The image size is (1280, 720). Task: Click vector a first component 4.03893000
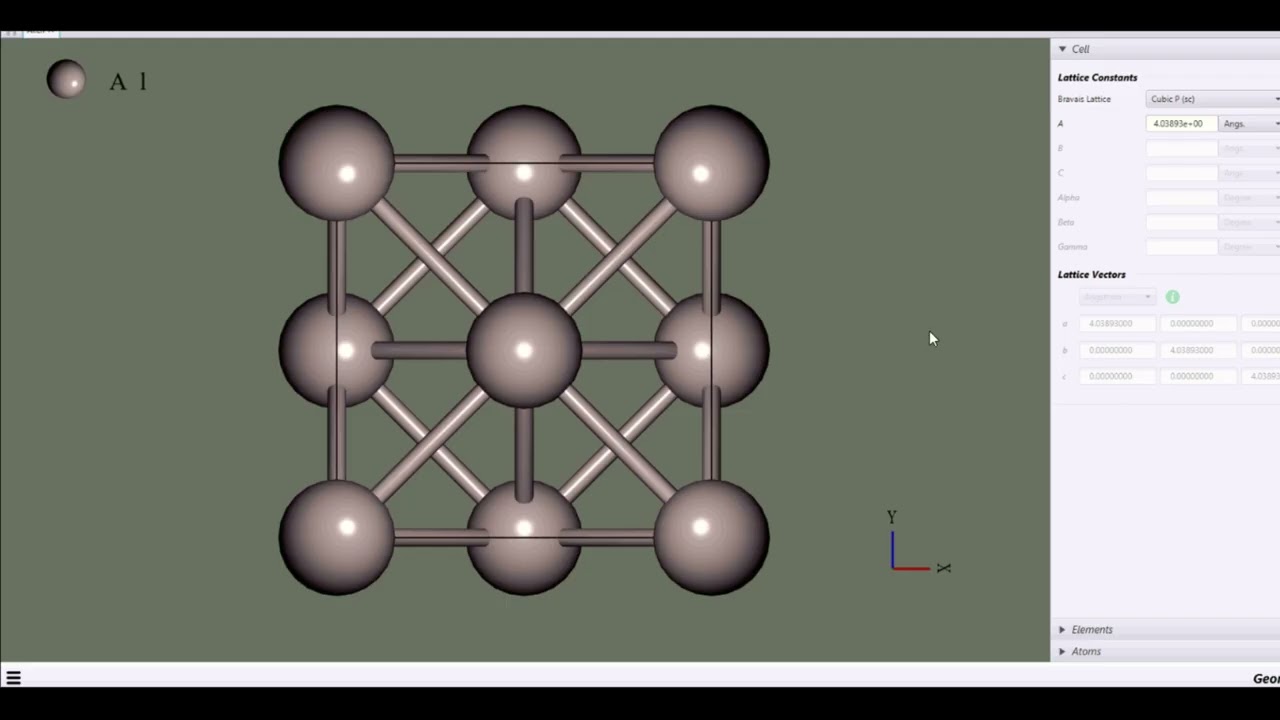pos(1117,324)
